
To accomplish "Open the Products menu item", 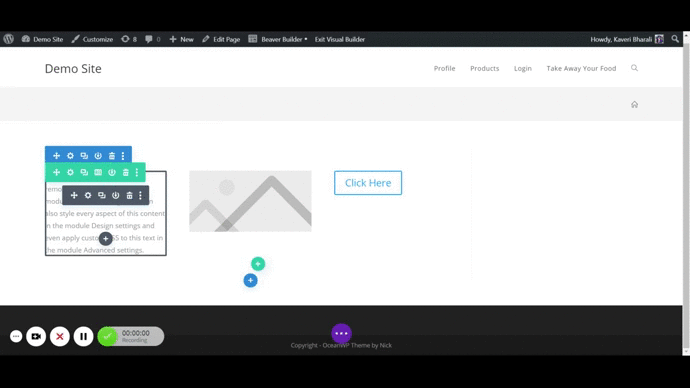I will 484,68.
